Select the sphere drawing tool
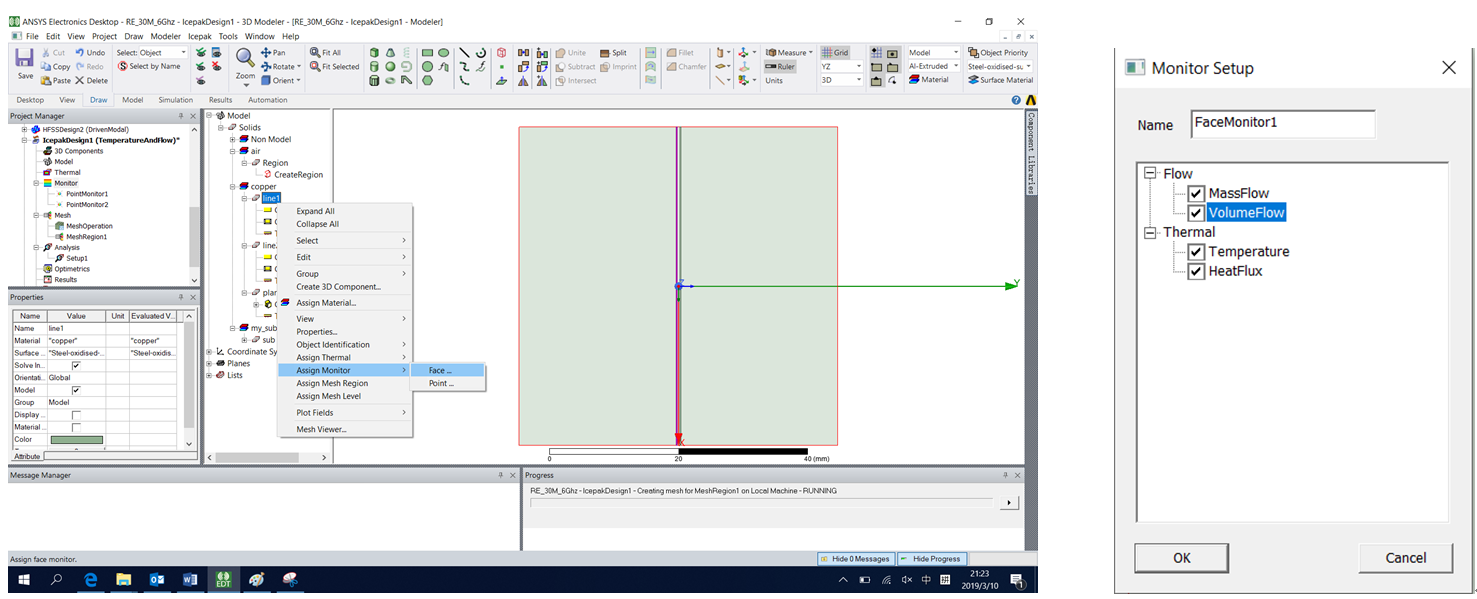Image resolution: width=1477 pixels, height=599 pixels. pos(390,67)
